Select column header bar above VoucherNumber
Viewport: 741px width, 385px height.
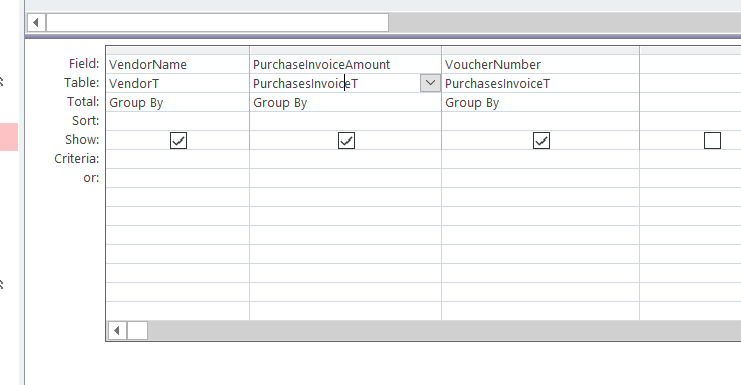click(540, 50)
